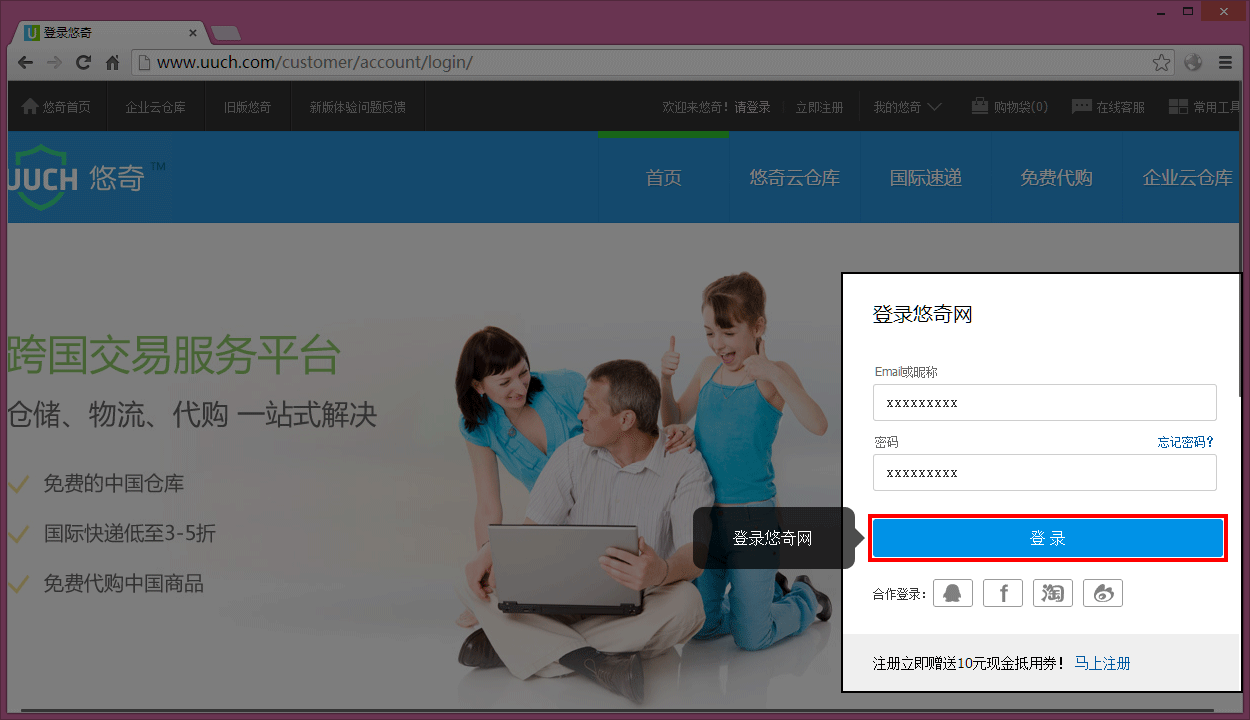Click the browser forward arrow
The width and height of the screenshot is (1250, 720).
[54, 62]
